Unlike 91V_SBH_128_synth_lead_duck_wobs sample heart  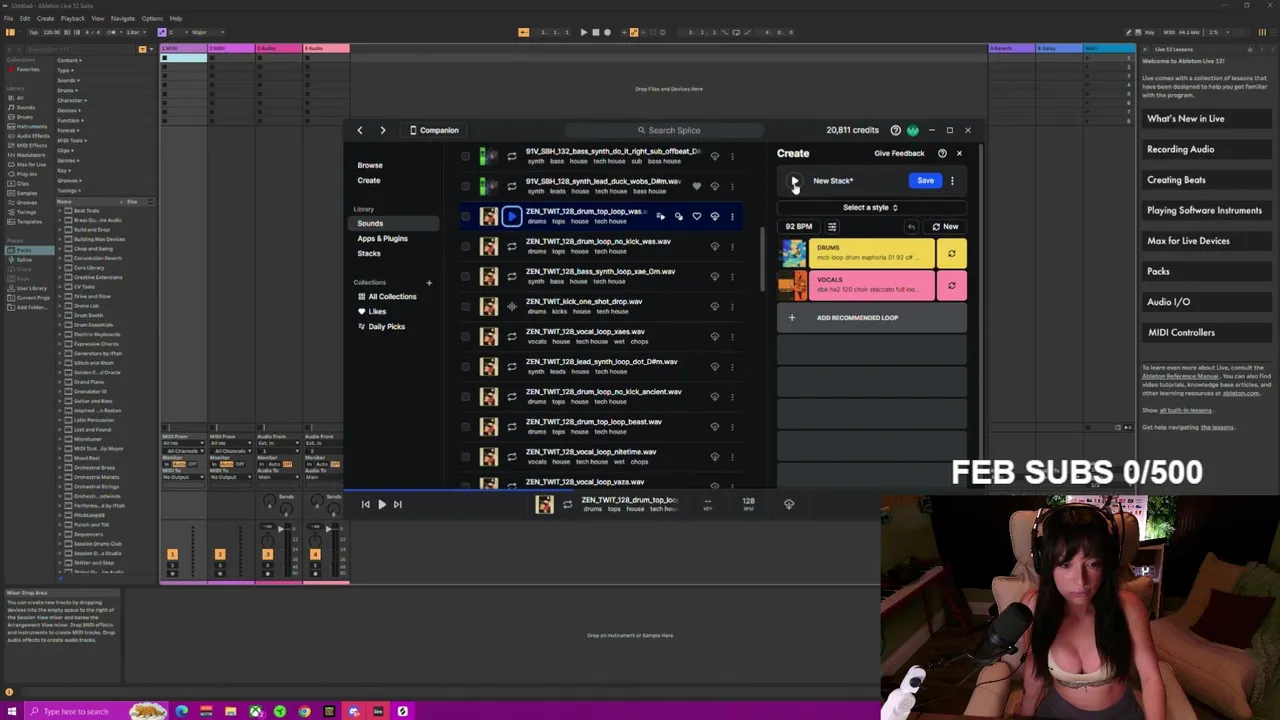pos(697,187)
